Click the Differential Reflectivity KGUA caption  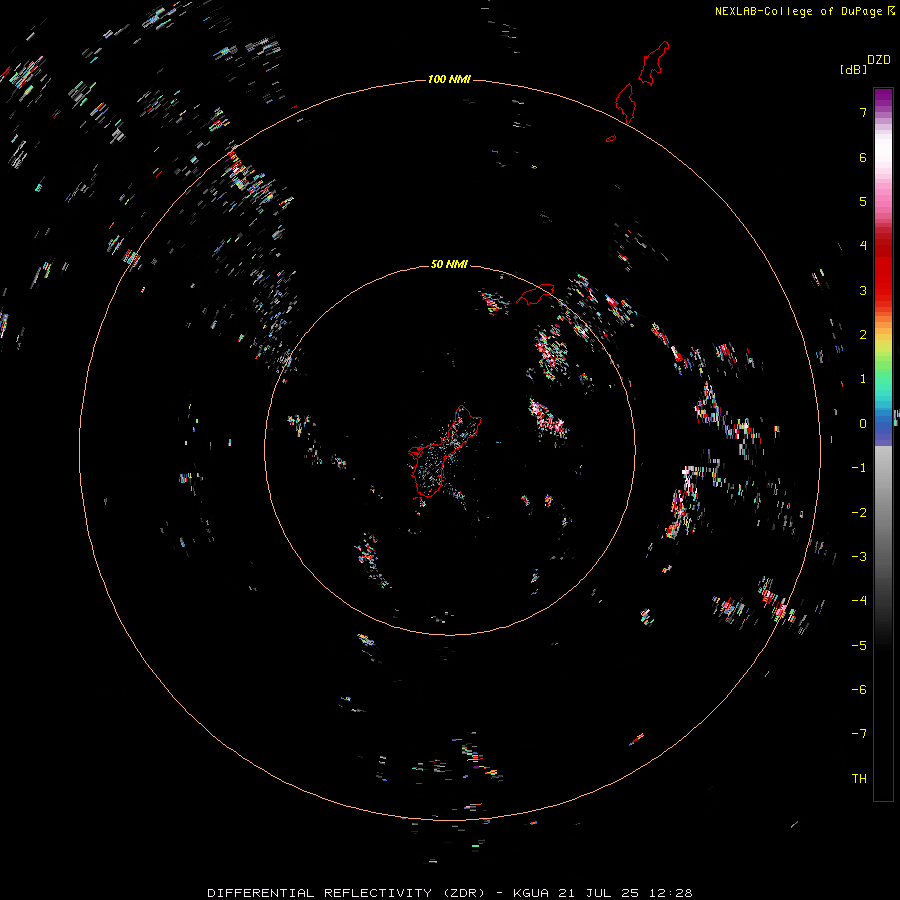point(449,893)
